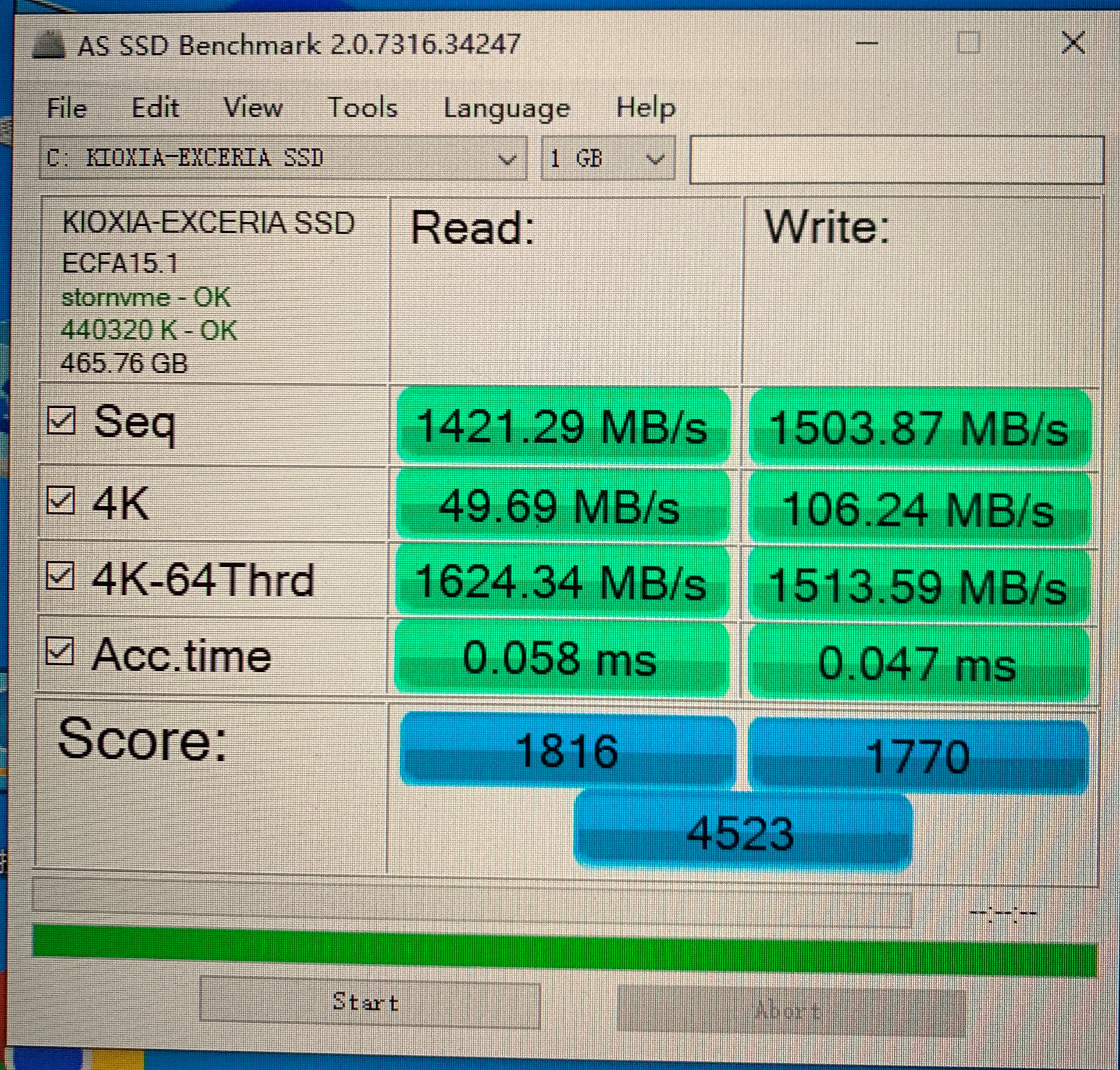Open the File menu

[x=67, y=108]
